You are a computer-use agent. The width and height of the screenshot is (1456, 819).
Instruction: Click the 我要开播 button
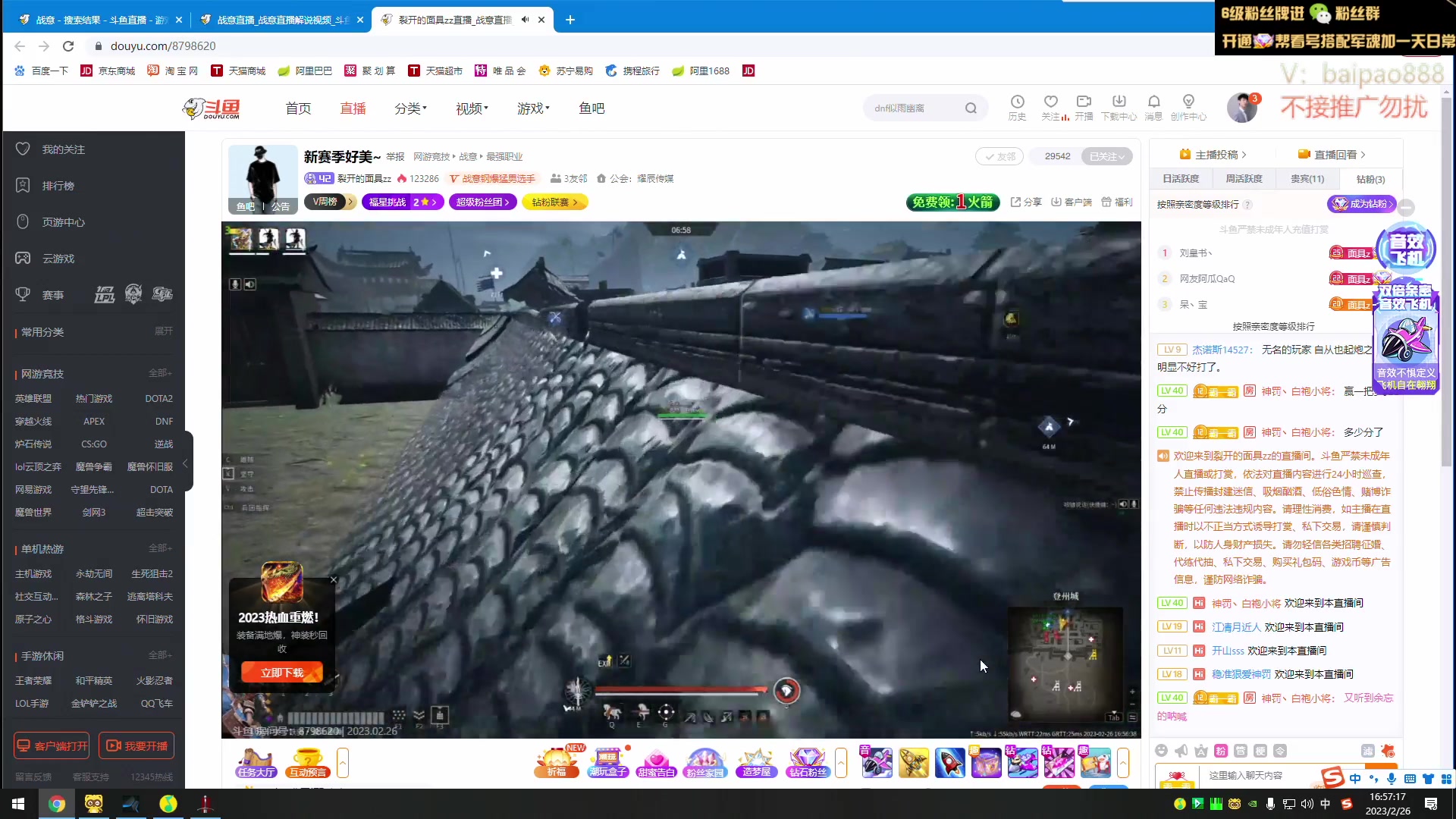(136, 746)
